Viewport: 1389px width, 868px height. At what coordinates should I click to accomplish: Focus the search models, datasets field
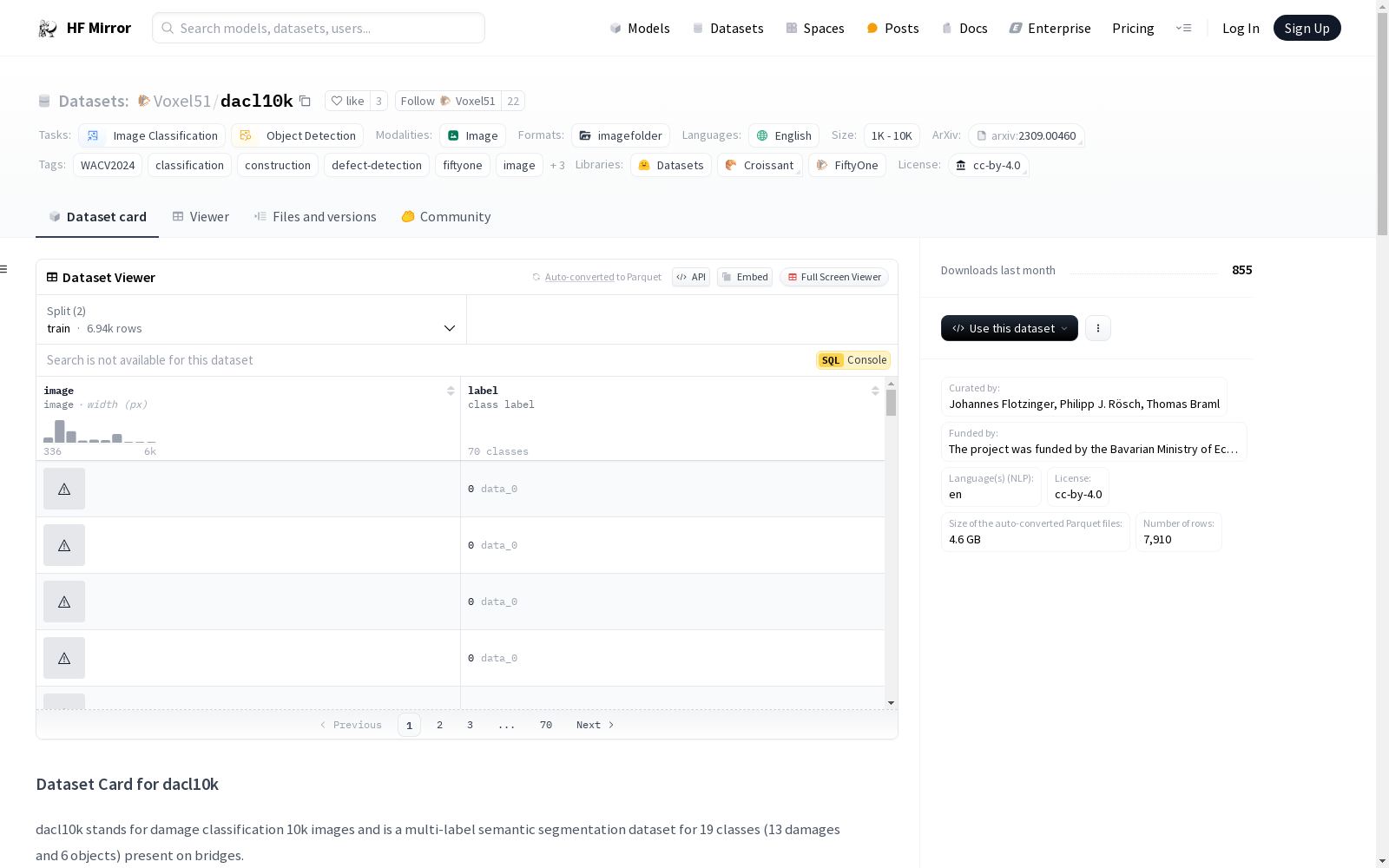tap(319, 28)
